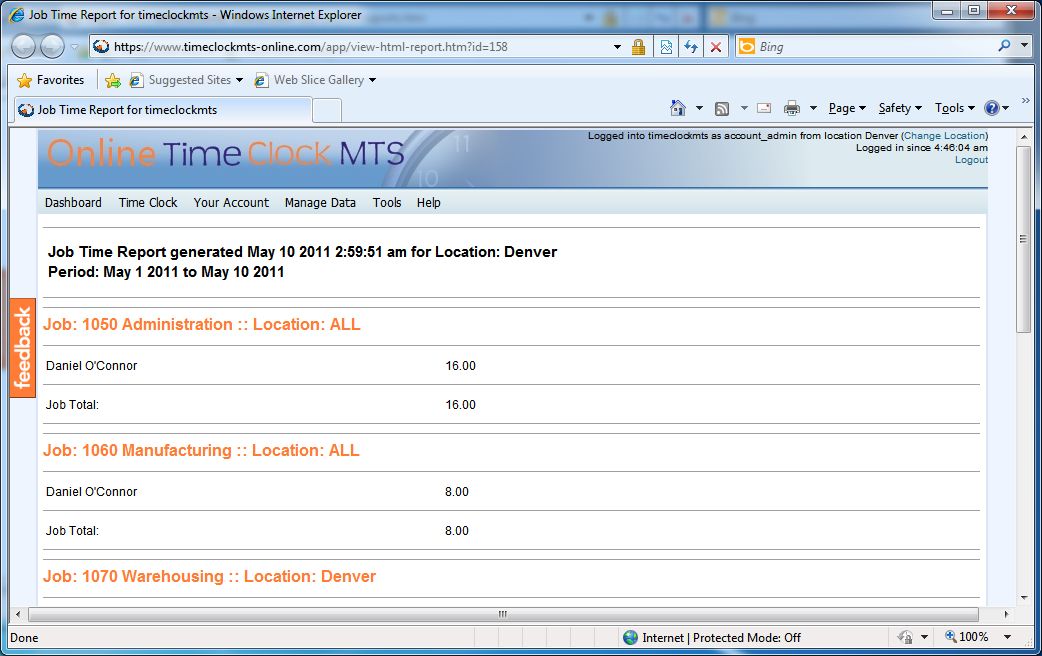Viewport: 1042px width, 656px height.
Task: Click the browser Back arrow button
Action: 23,47
